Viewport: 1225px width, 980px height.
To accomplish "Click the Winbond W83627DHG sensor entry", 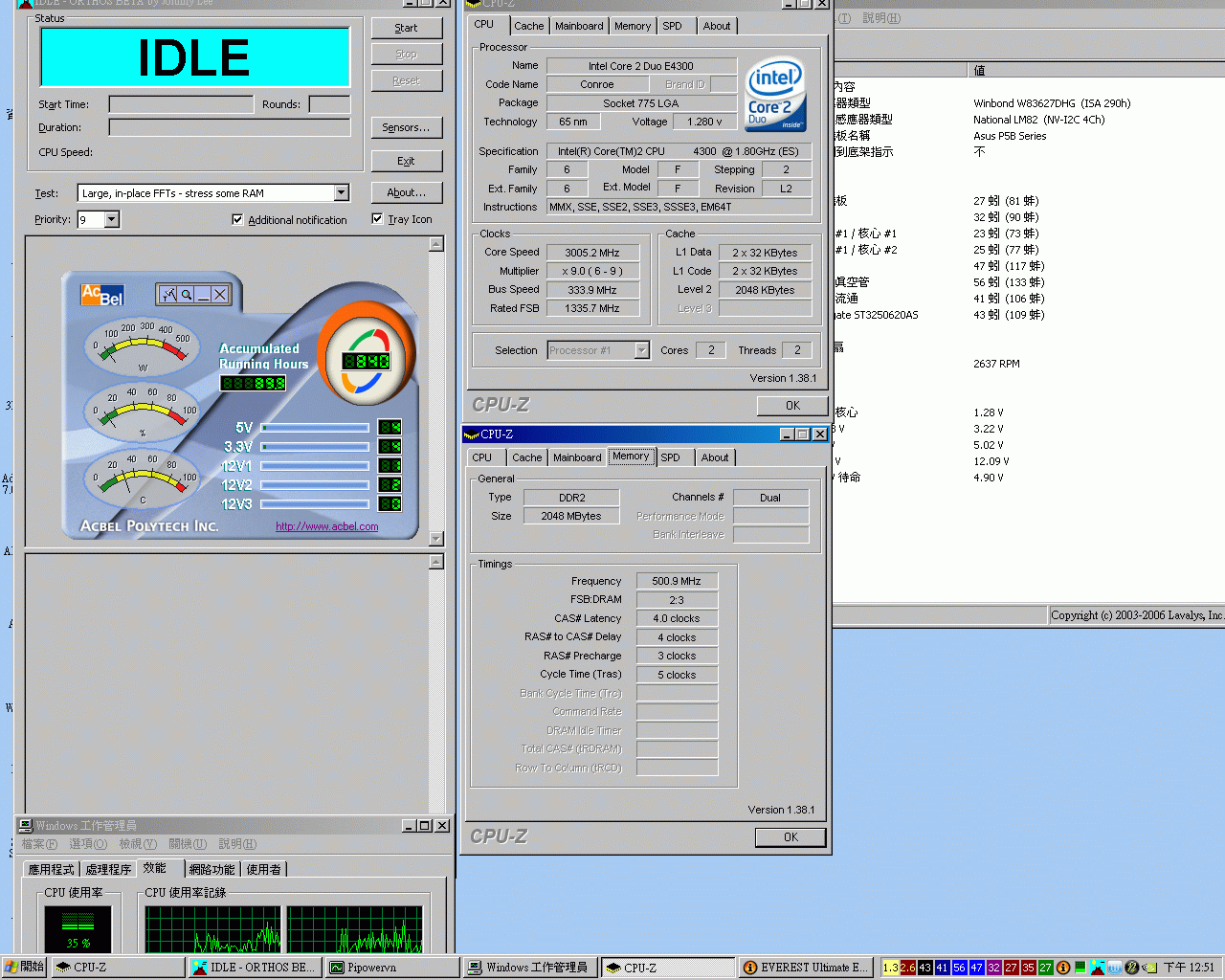I will pos(1052,103).
